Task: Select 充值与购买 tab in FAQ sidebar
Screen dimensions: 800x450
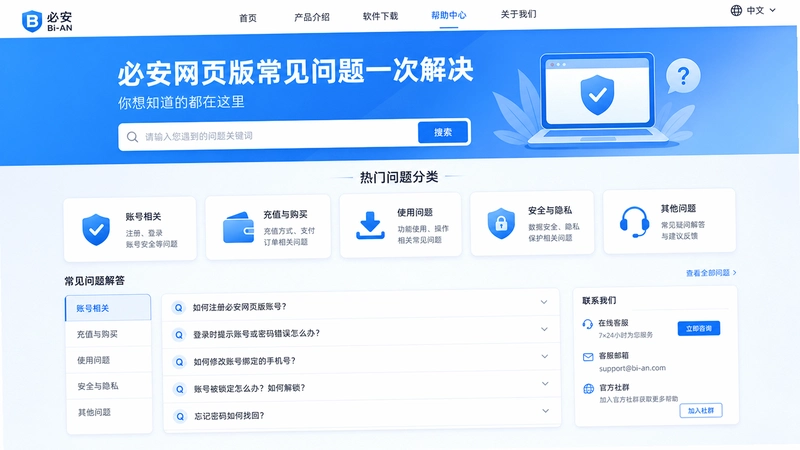Action: pos(109,334)
